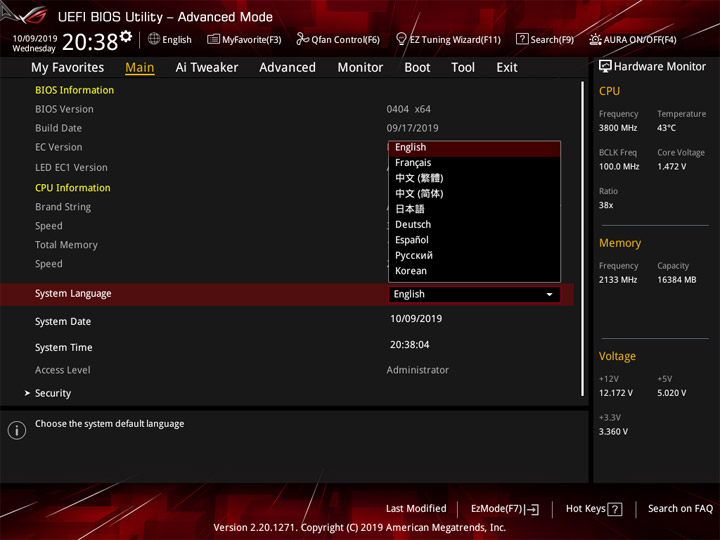Click the AURA light icon
This screenshot has height=540, width=720.
point(595,39)
